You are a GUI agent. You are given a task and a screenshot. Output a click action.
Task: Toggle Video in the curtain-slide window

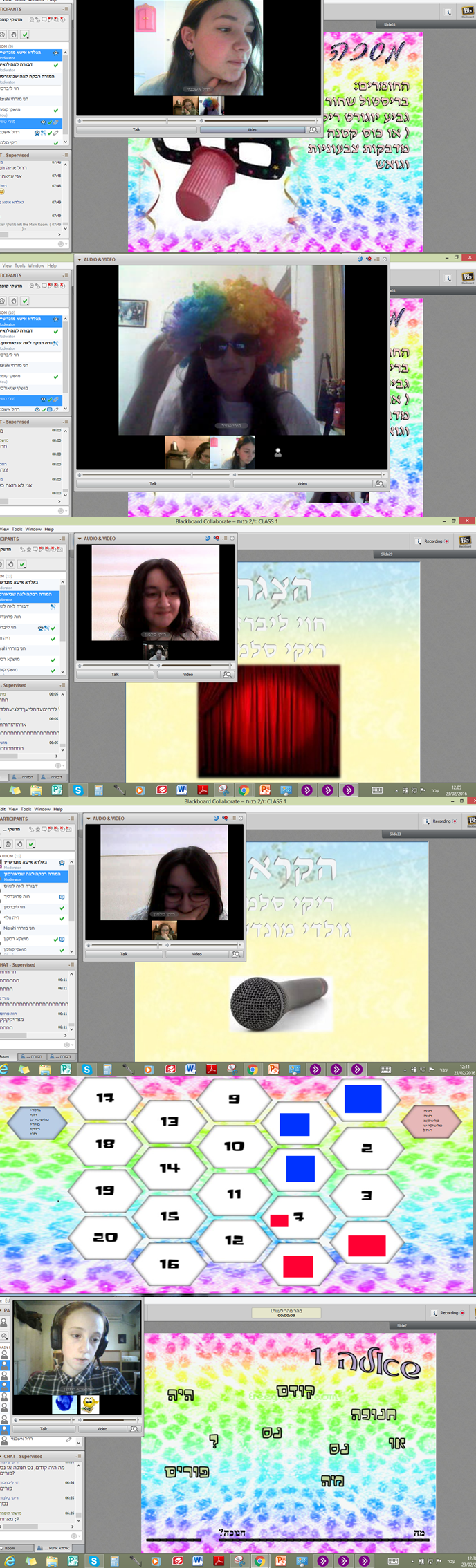[188, 674]
